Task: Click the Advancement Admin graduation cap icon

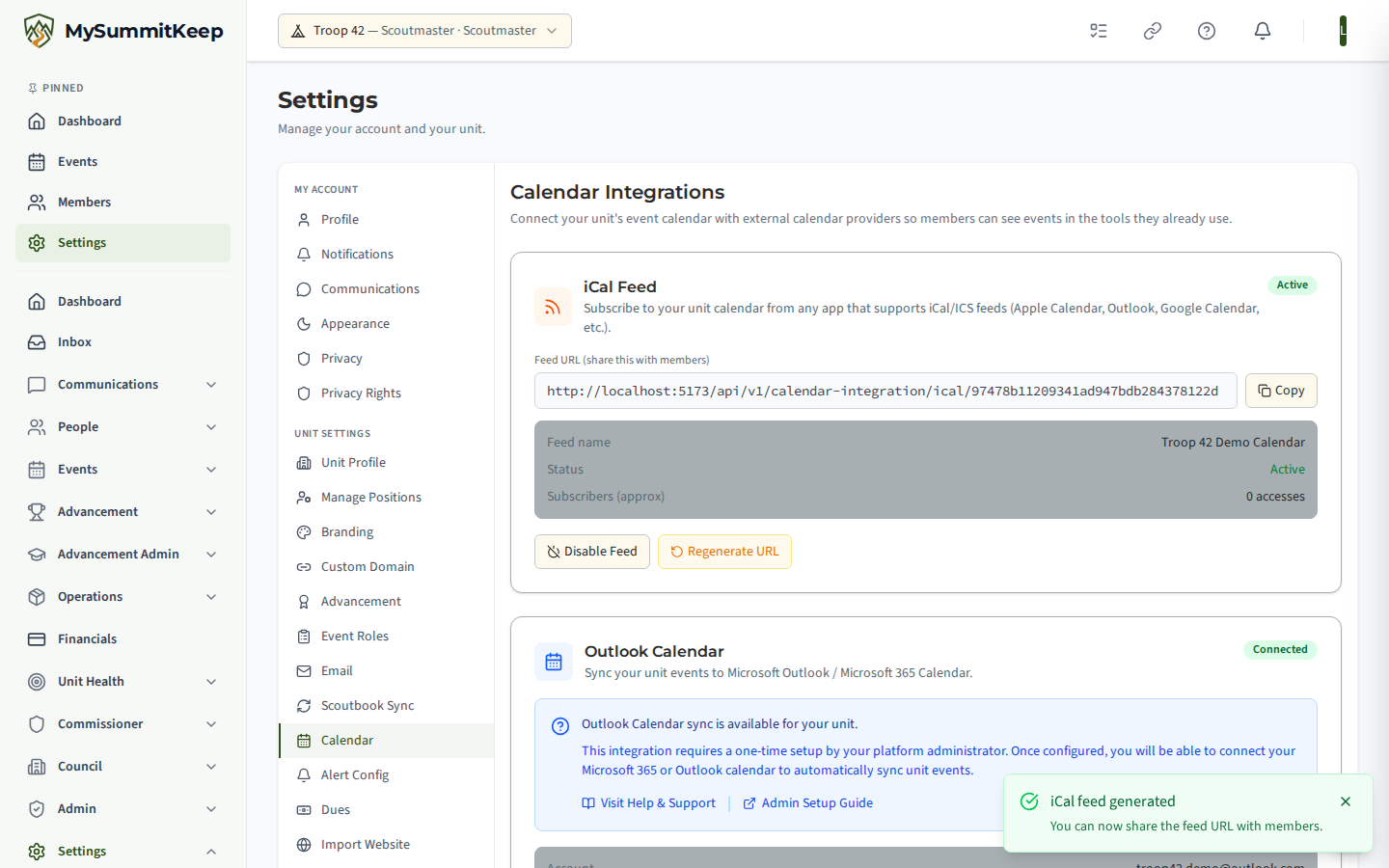Action: pos(37,555)
